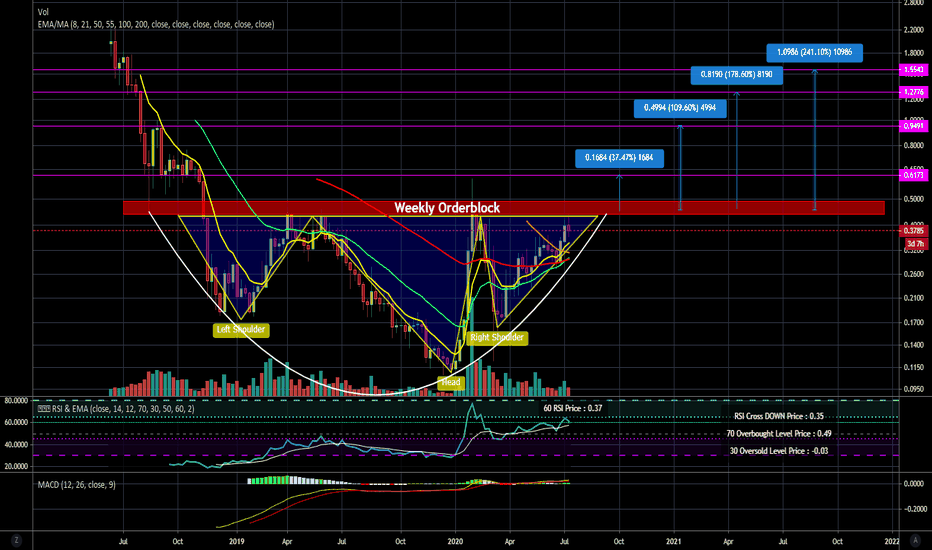
Task: Click the 0.5000 price scale value
Action: click(914, 199)
